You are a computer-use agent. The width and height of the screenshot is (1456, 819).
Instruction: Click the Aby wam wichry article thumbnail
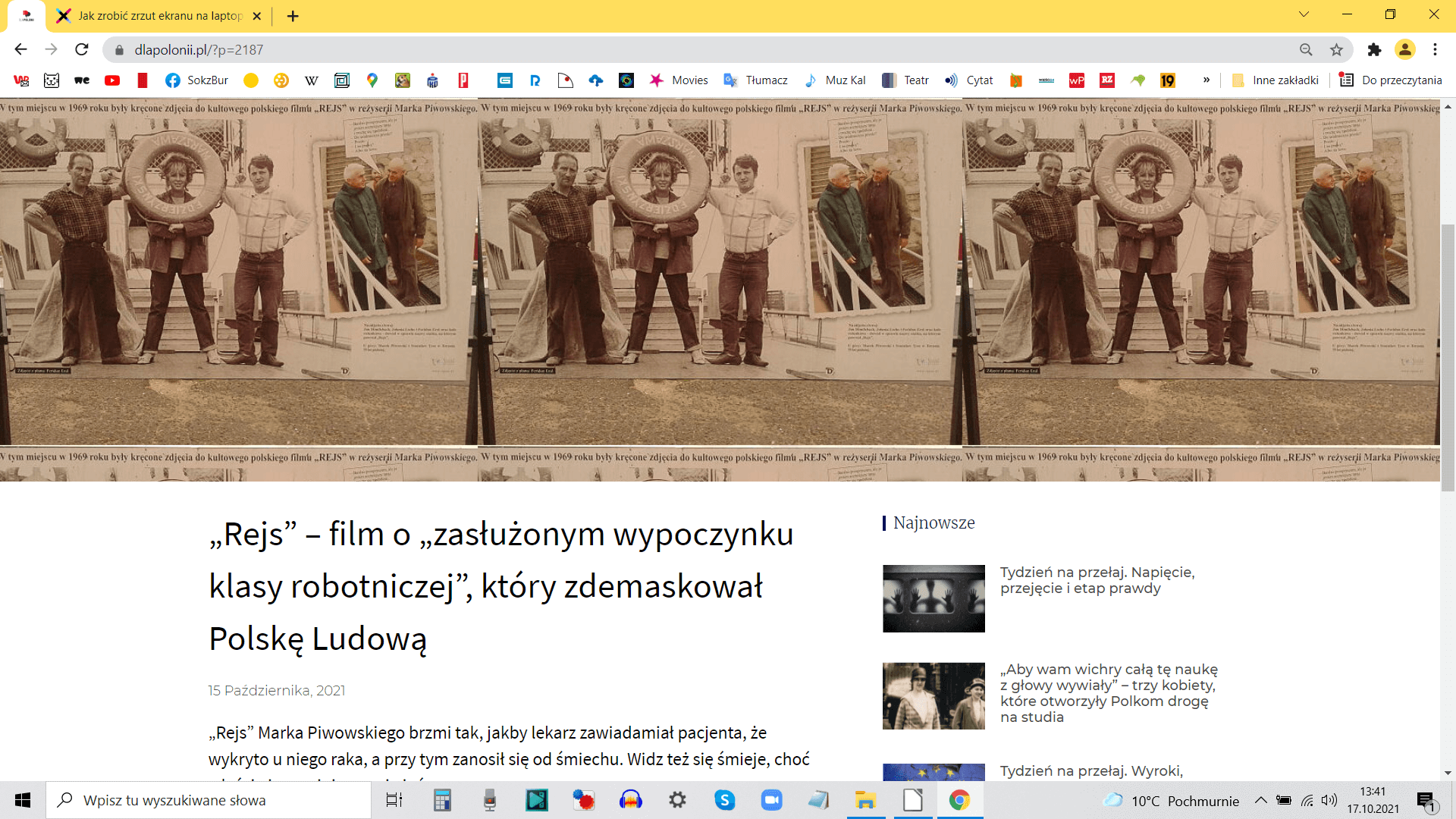pos(934,696)
